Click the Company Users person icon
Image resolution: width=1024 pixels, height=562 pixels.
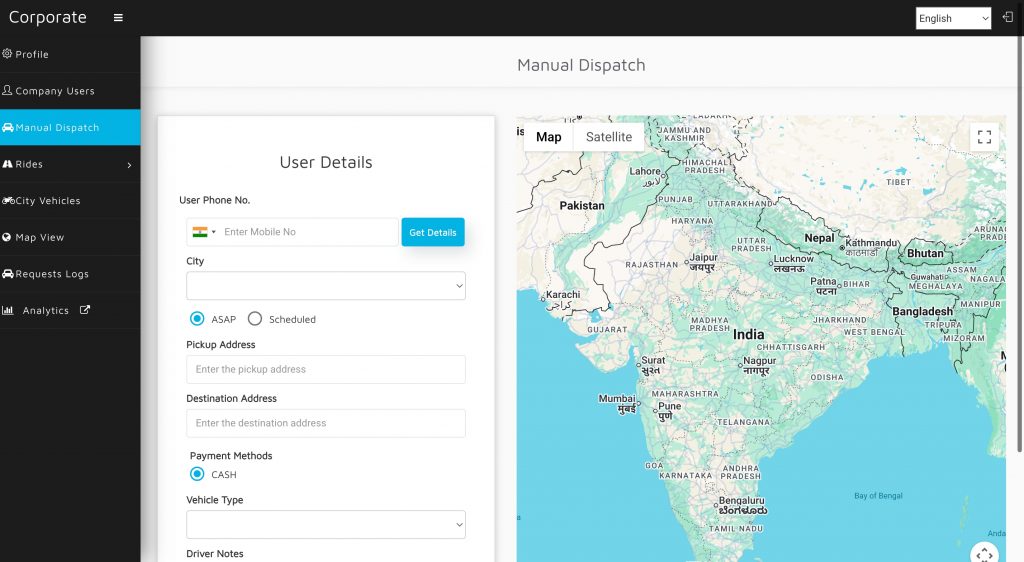click(8, 91)
